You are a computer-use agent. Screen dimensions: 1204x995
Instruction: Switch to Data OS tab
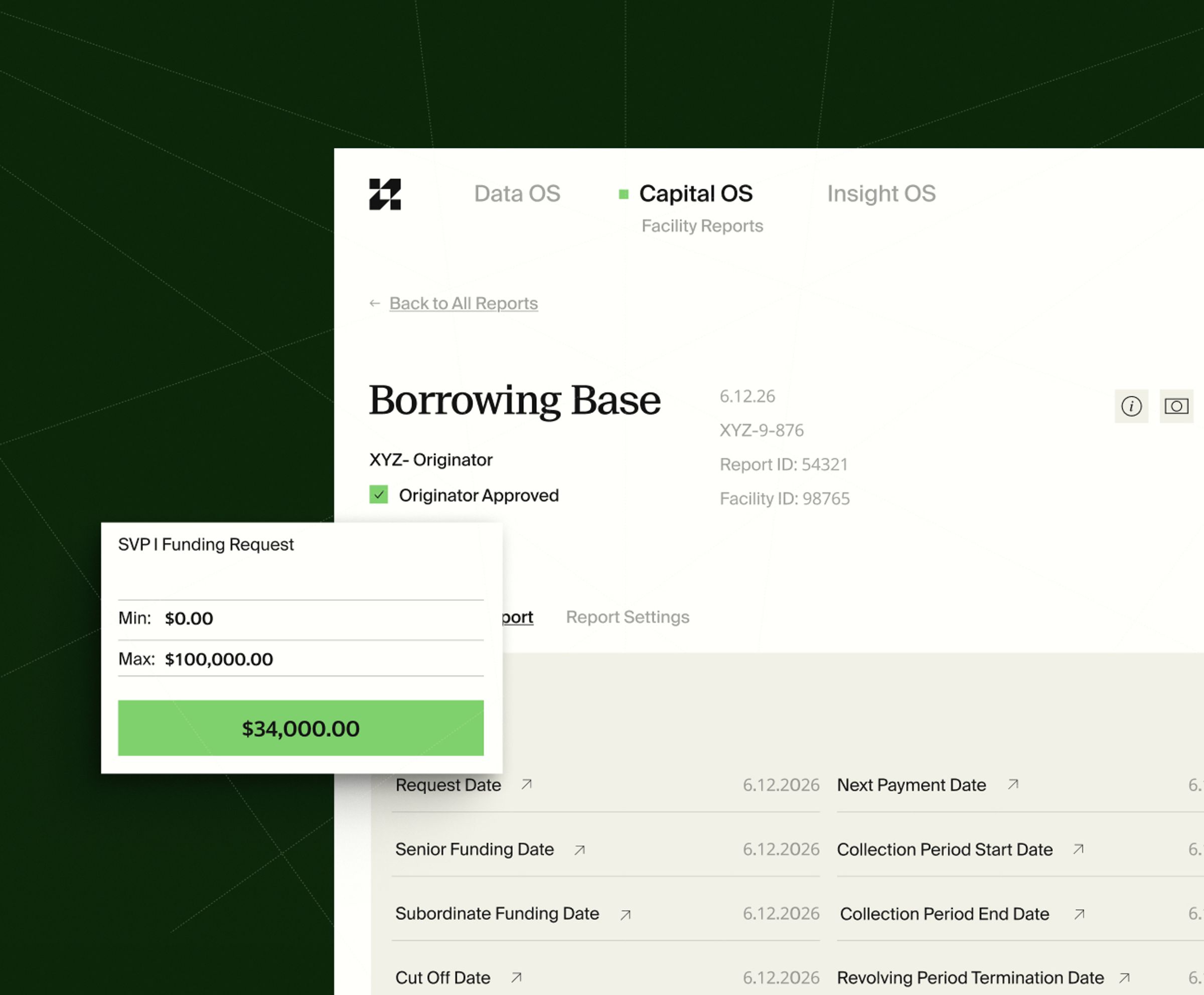(x=517, y=194)
